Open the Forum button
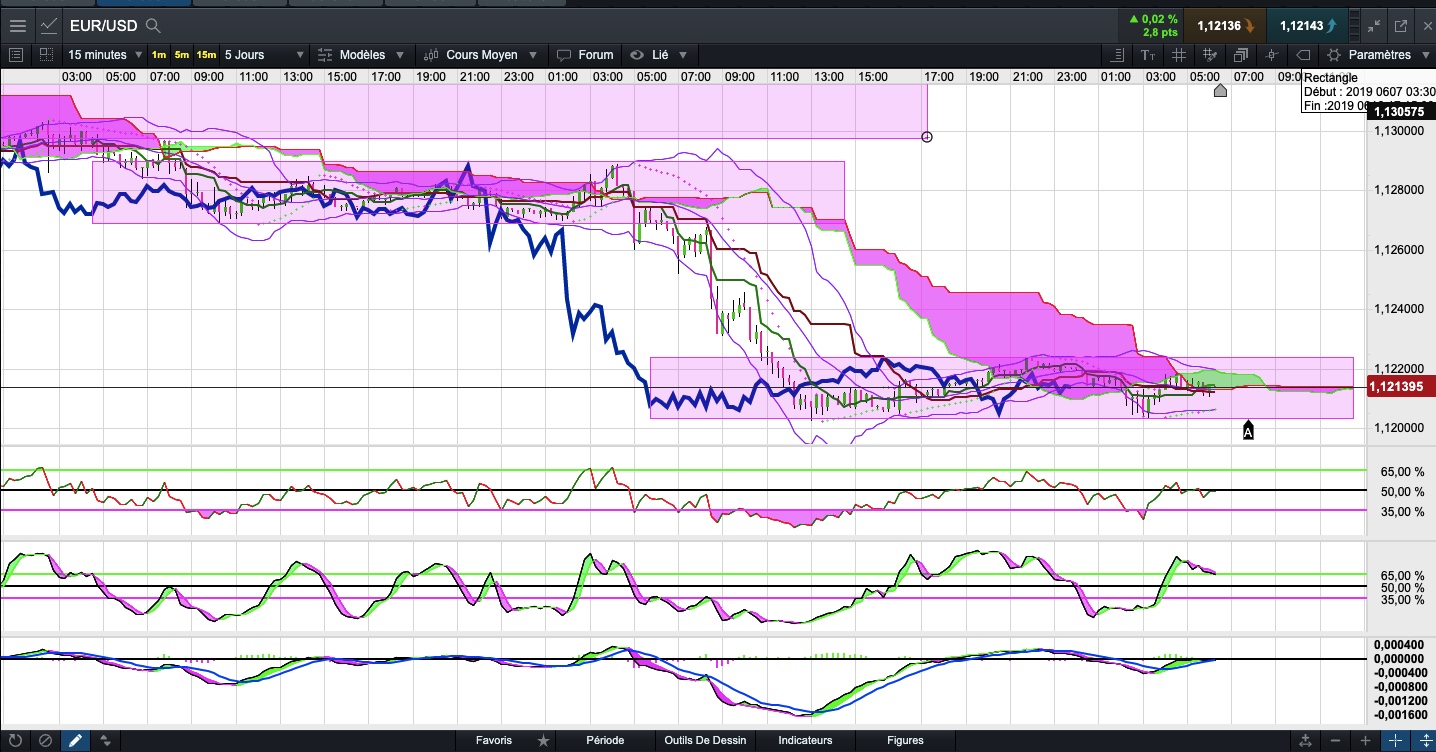The image size is (1436, 752). coord(585,55)
